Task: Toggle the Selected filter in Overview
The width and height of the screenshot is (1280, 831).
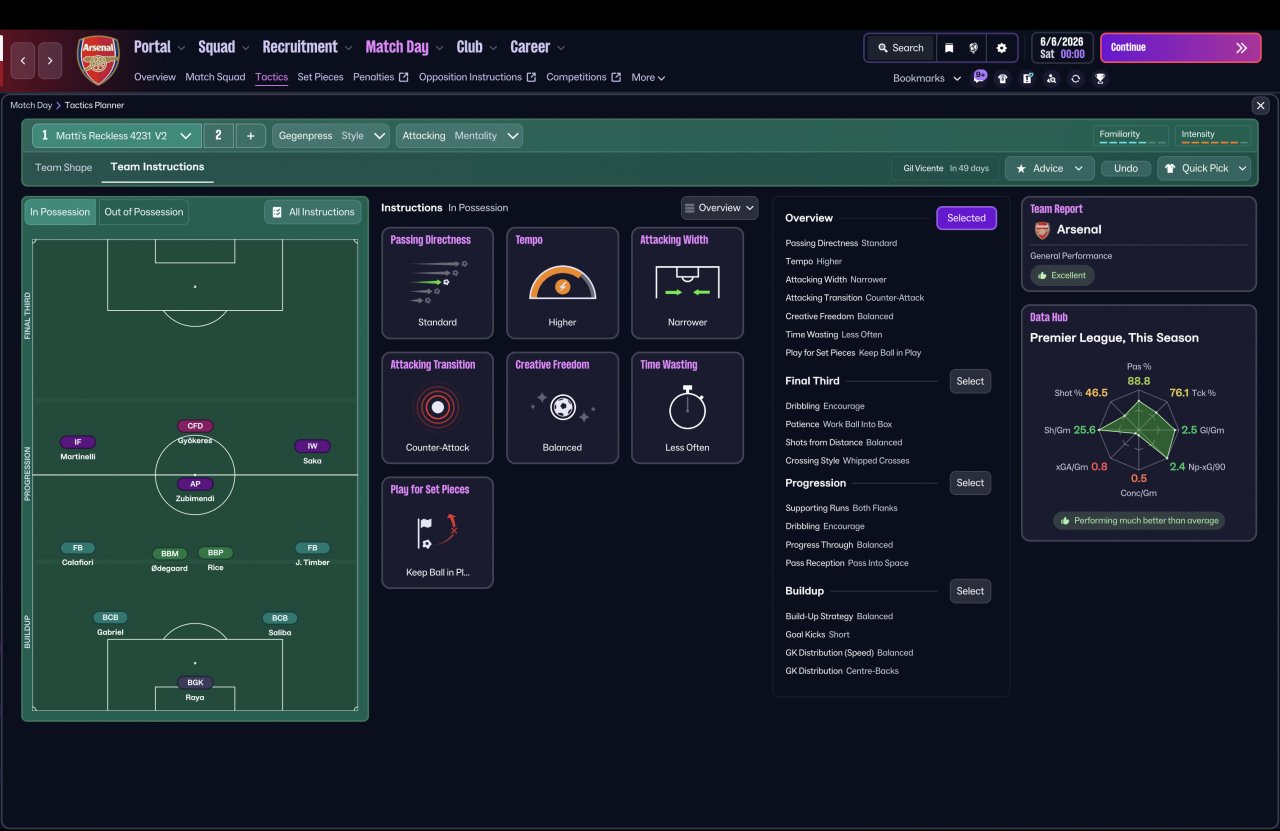Action: [966, 218]
